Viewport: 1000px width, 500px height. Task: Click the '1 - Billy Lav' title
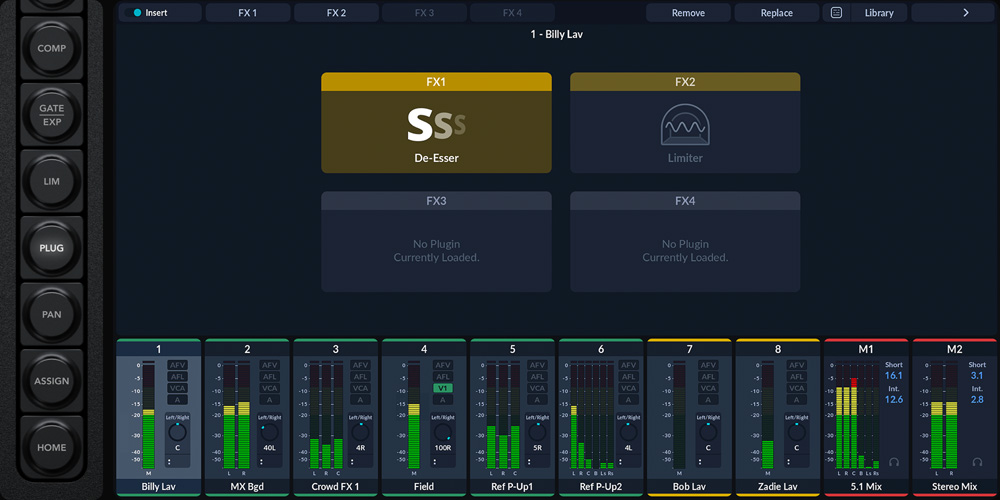pyautogui.click(x=557, y=34)
